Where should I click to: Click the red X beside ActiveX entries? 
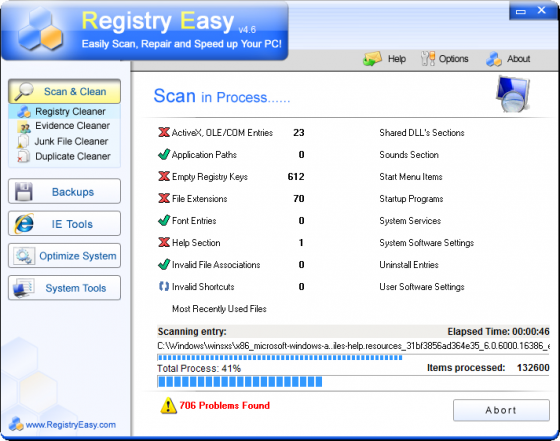[x=164, y=132]
